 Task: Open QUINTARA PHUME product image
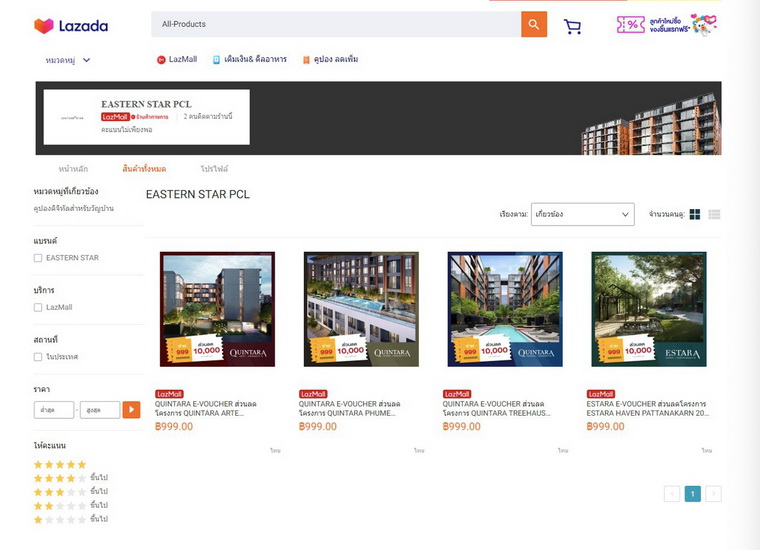pos(361,309)
